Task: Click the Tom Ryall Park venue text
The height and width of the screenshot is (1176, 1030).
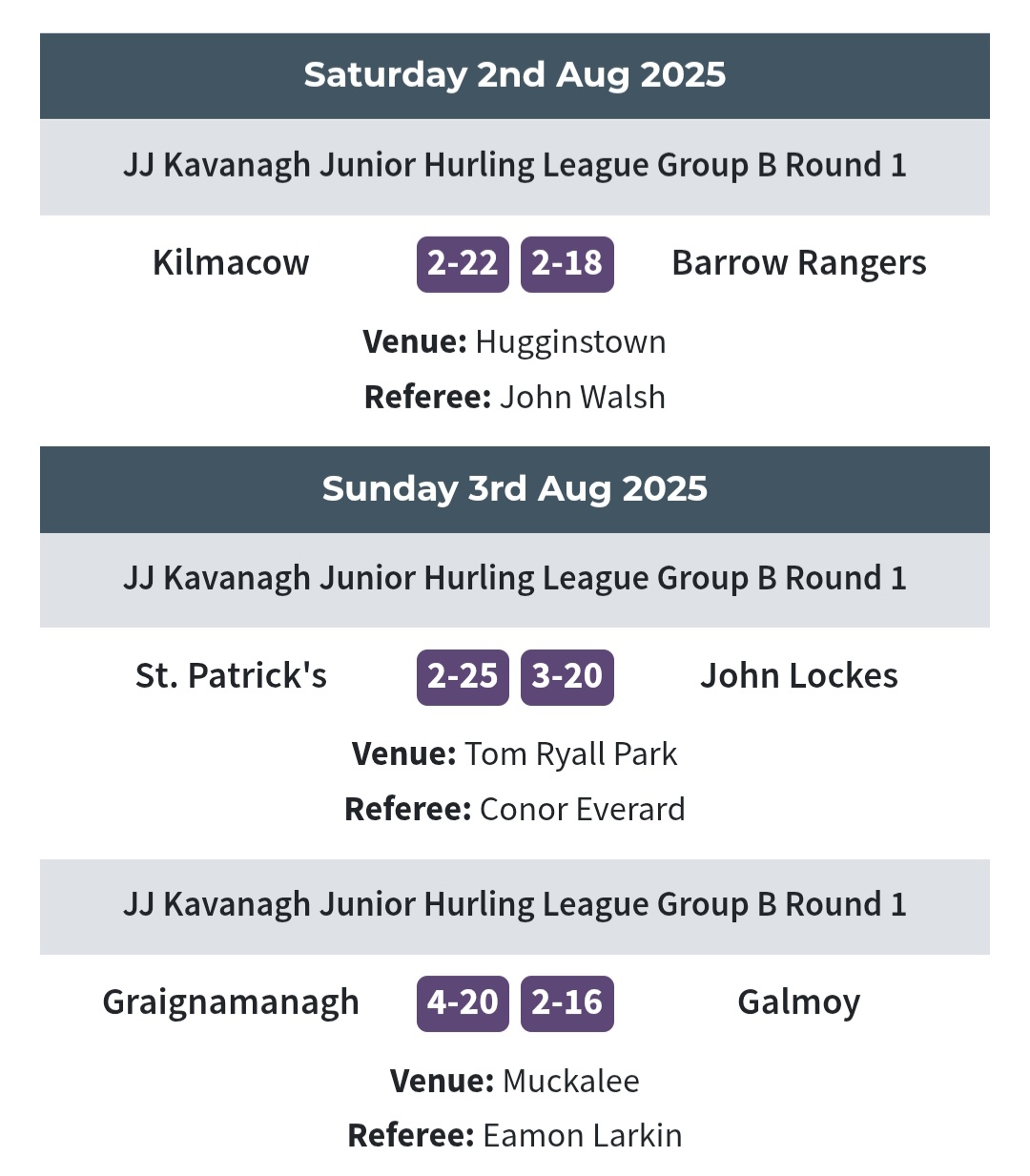Action: pyautogui.click(x=570, y=754)
